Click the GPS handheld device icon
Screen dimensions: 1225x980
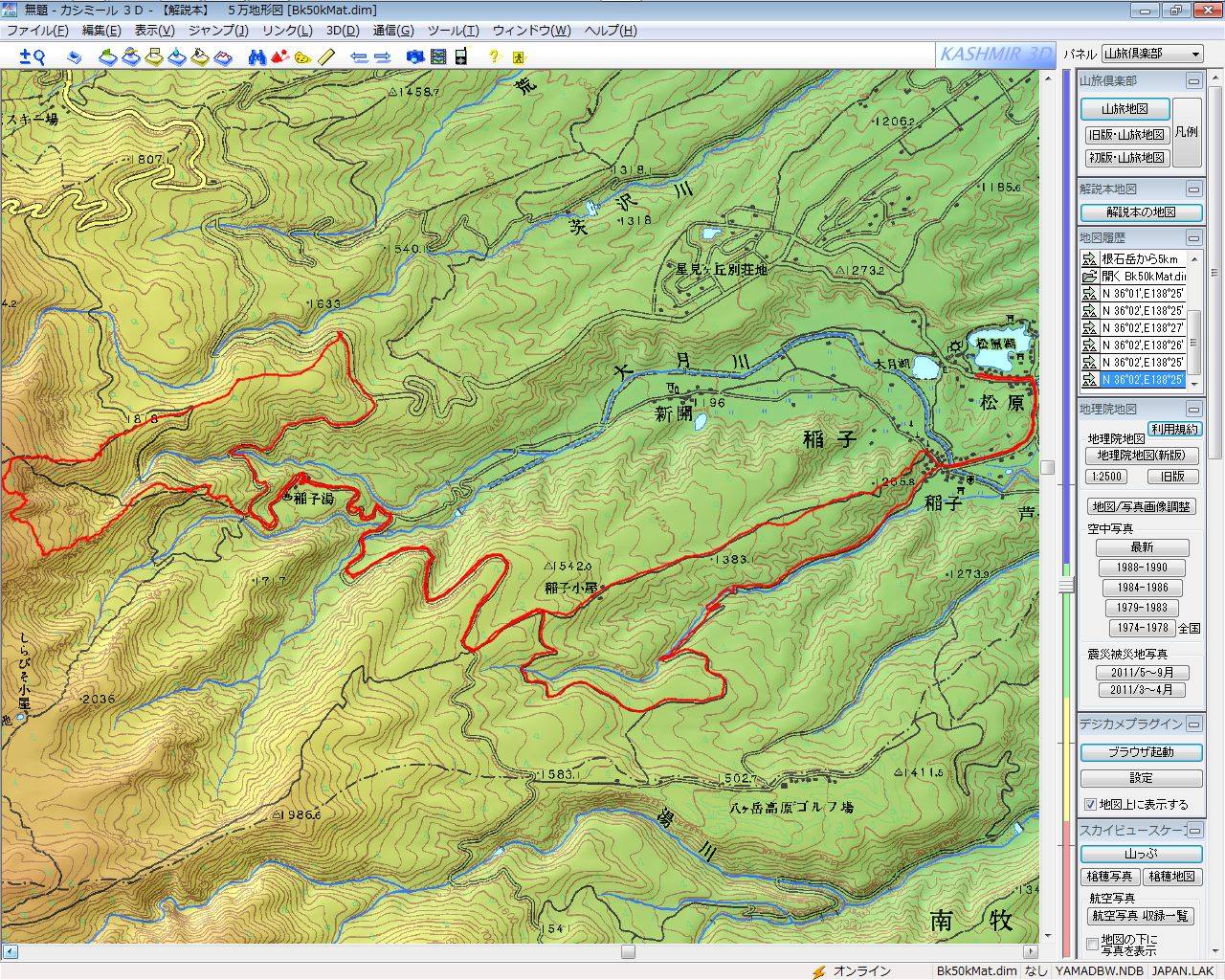coord(460,56)
